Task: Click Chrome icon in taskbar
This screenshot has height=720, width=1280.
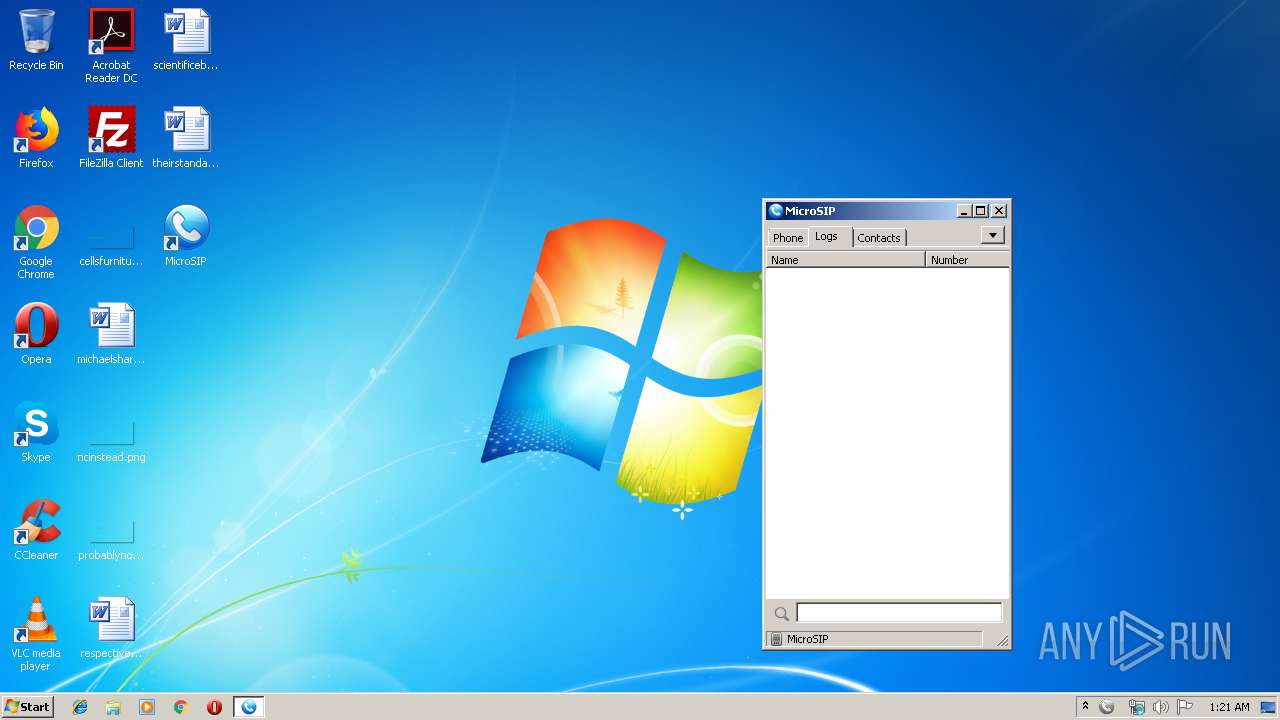Action: tap(180, 707)
